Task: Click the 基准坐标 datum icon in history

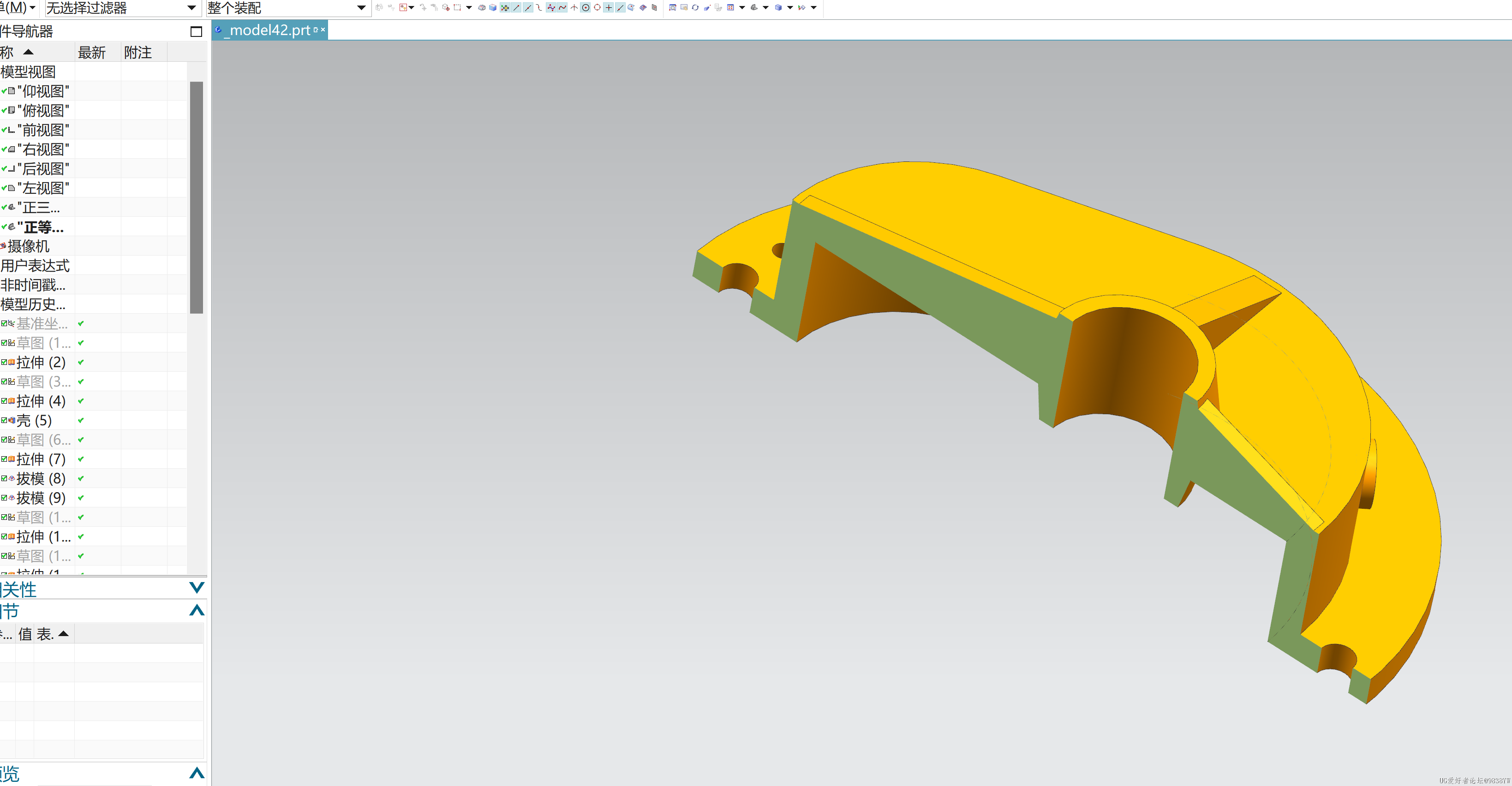Action: point(12,323)
